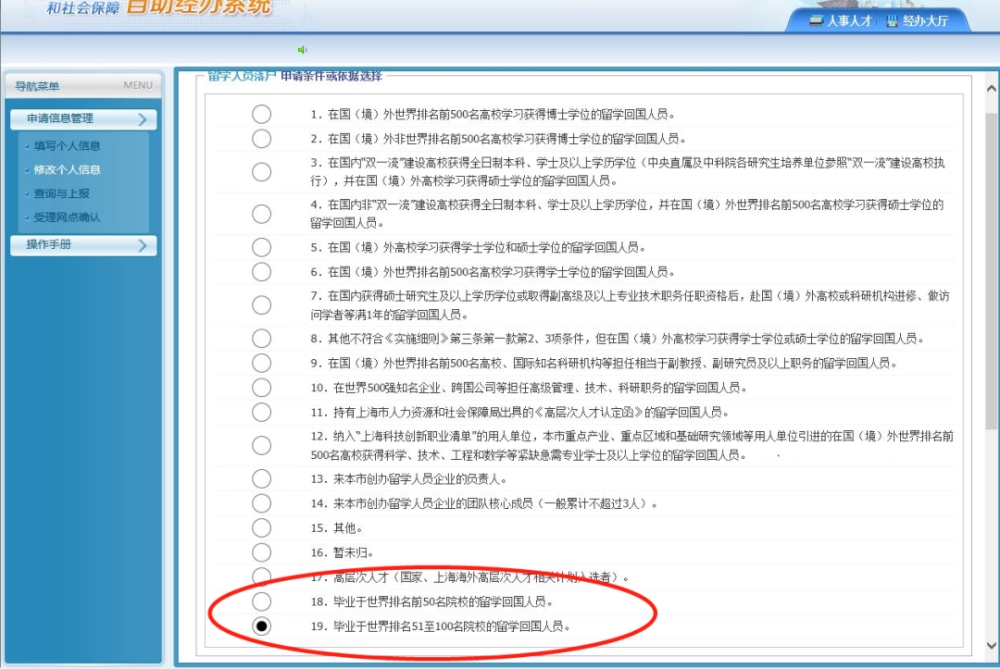Open 填写个人信息 link
The height and width of the screenshot is (669, 1000).
pyautogui.click(x=67, y=146)
